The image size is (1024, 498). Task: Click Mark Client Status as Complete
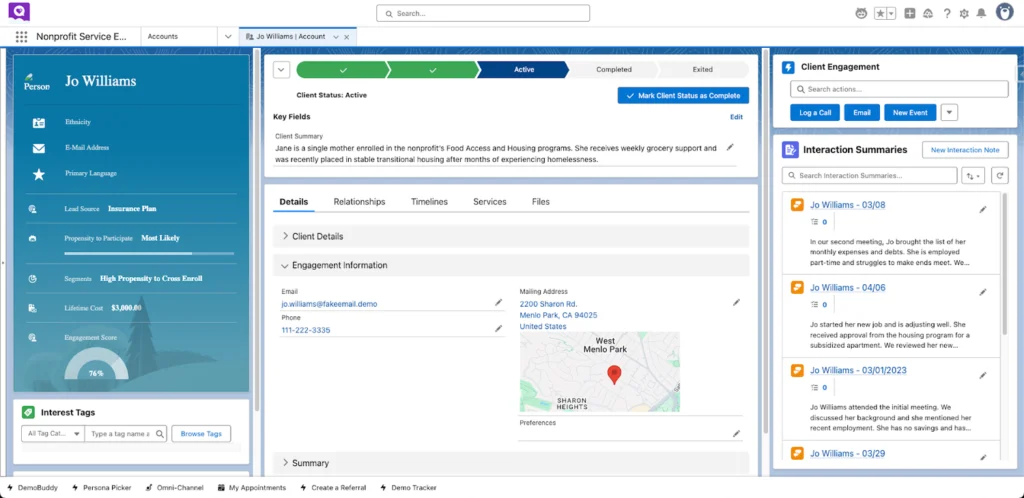point(683,95)
